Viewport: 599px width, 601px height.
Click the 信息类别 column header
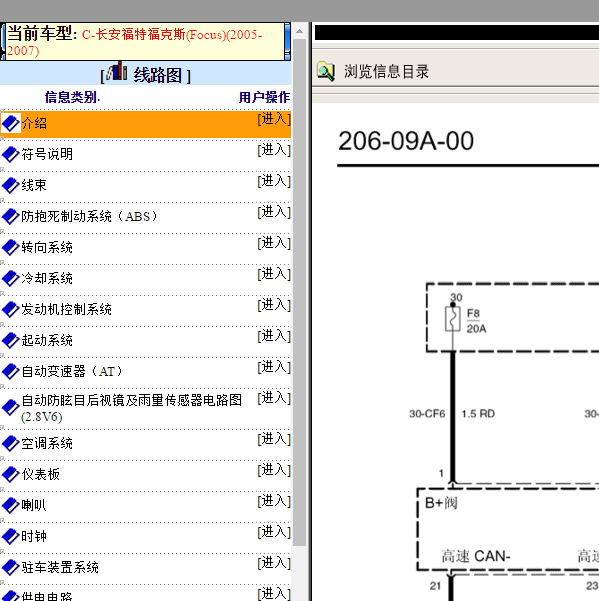click(72, 97)
